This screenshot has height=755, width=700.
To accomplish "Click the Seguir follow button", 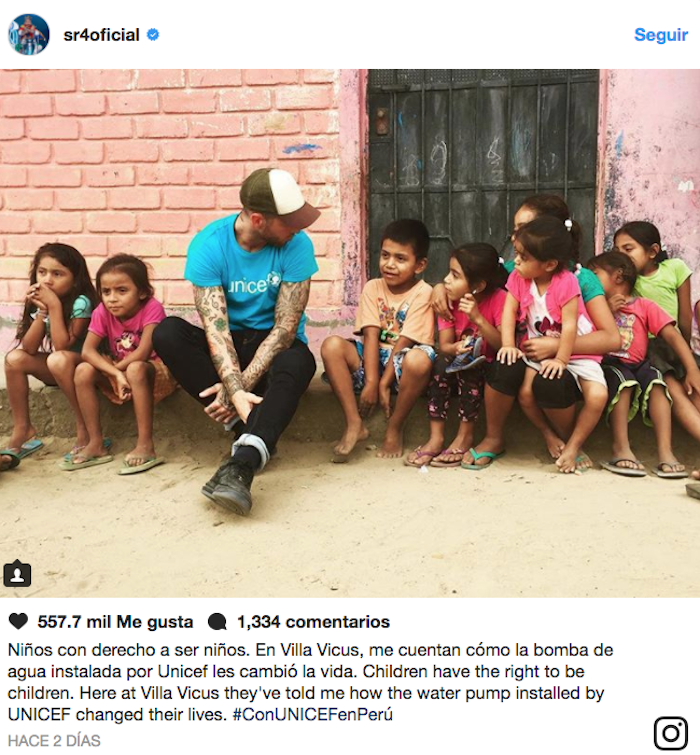I will (x=661, y=35).
